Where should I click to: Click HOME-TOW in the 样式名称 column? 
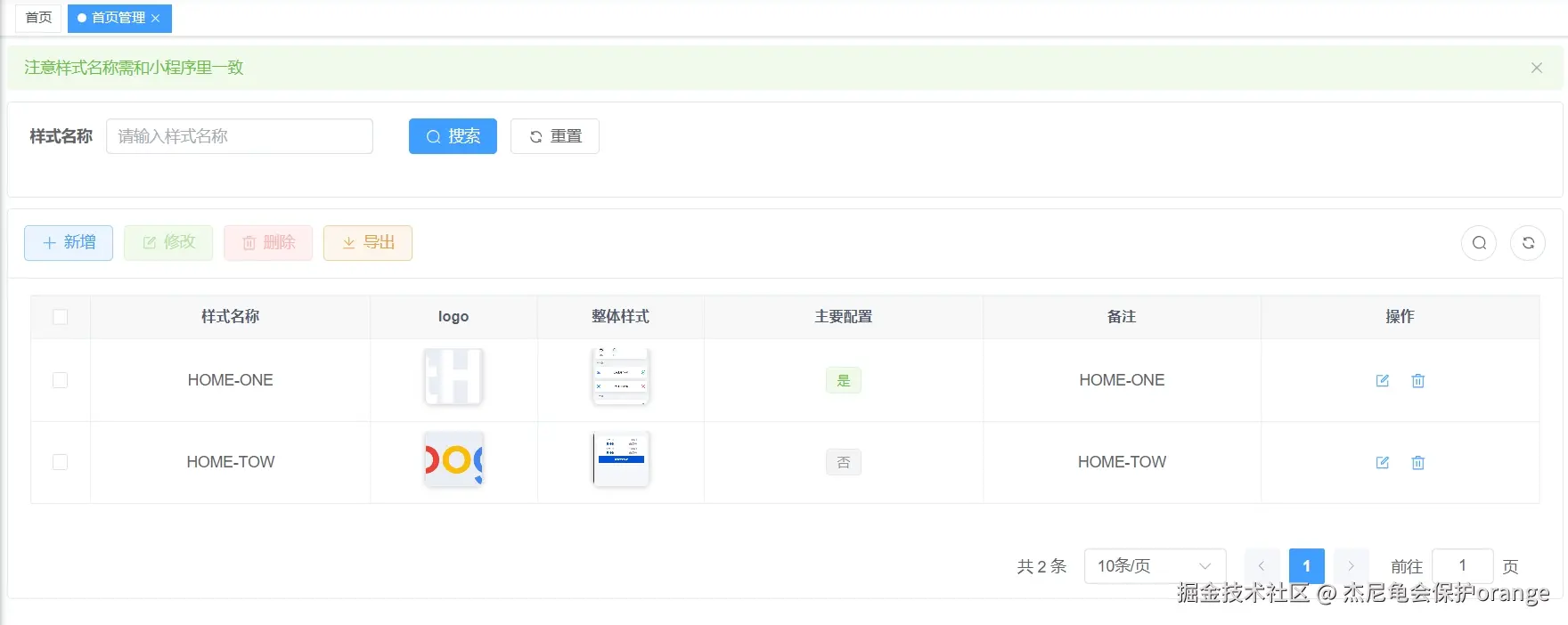(x=231, y=462)
